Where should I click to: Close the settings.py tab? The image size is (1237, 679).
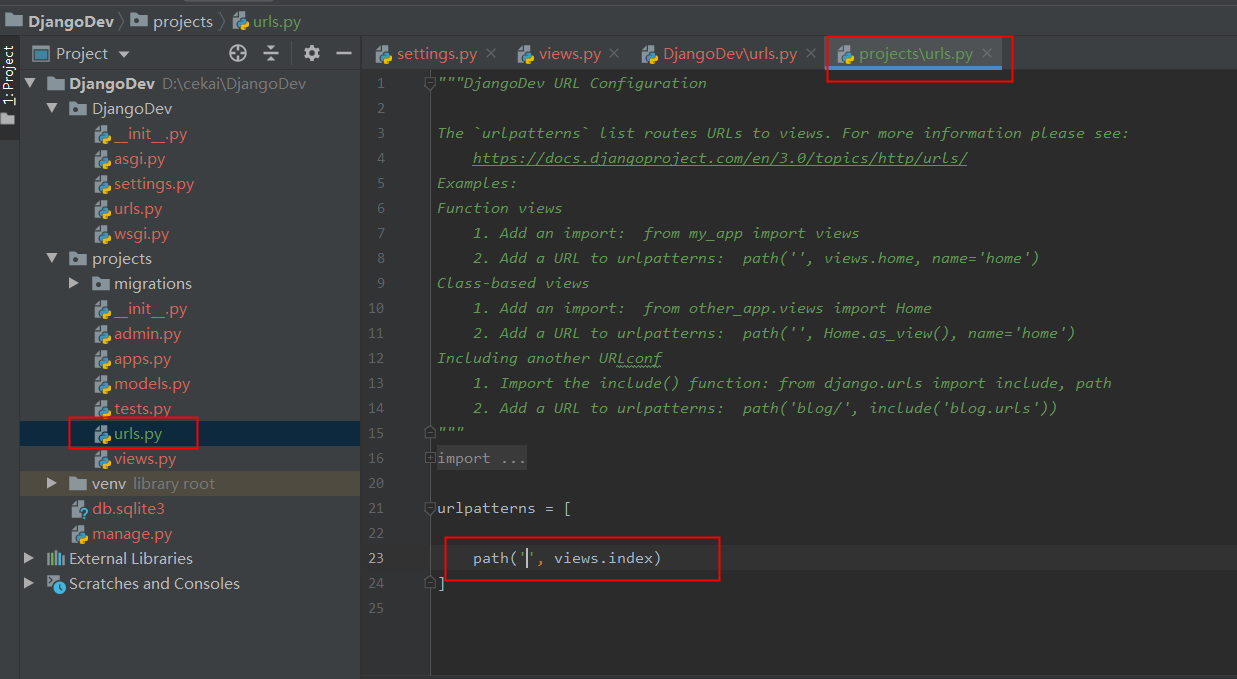[x=492, y=54]
